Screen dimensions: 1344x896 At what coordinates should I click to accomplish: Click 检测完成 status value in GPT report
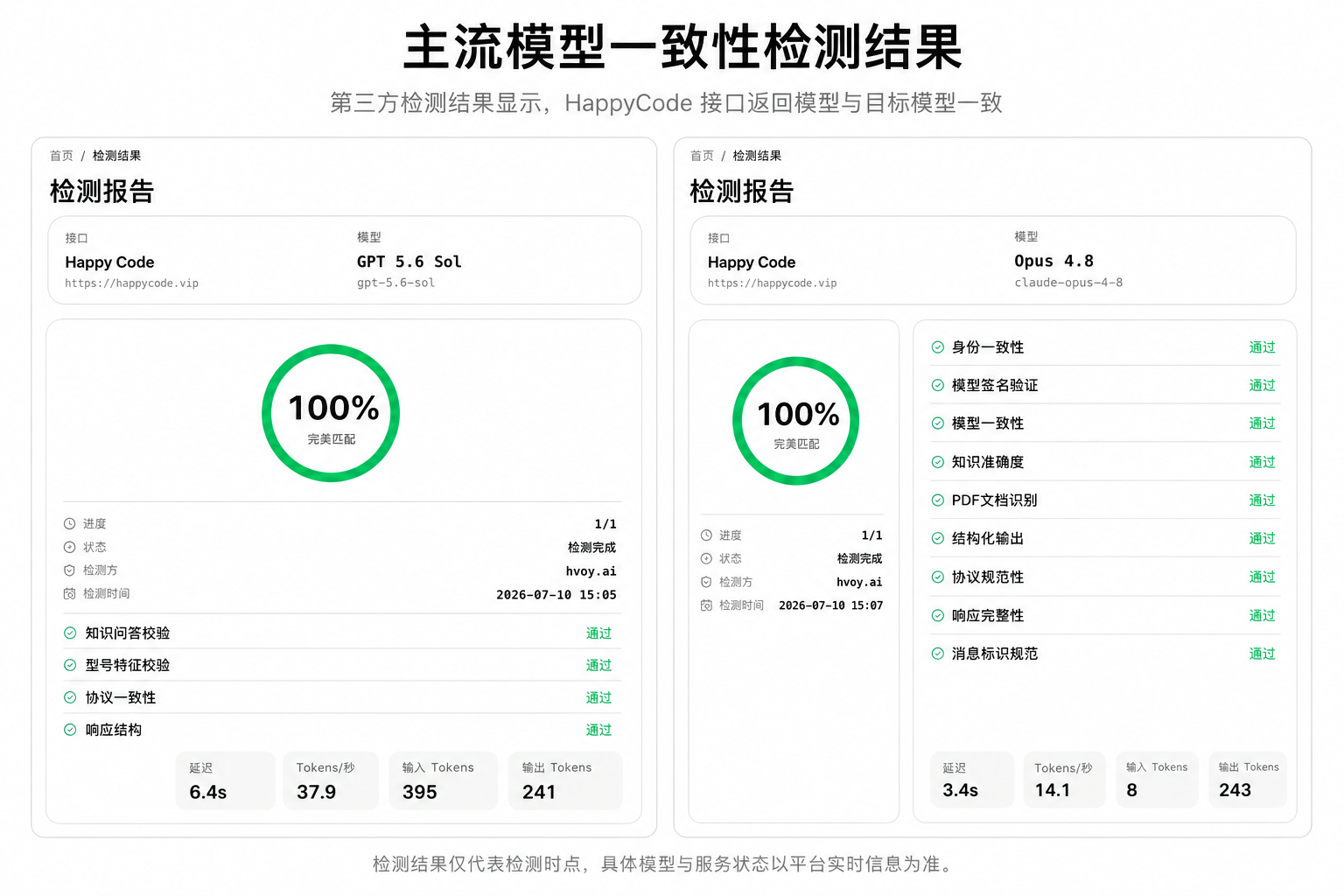pos(592,548)
